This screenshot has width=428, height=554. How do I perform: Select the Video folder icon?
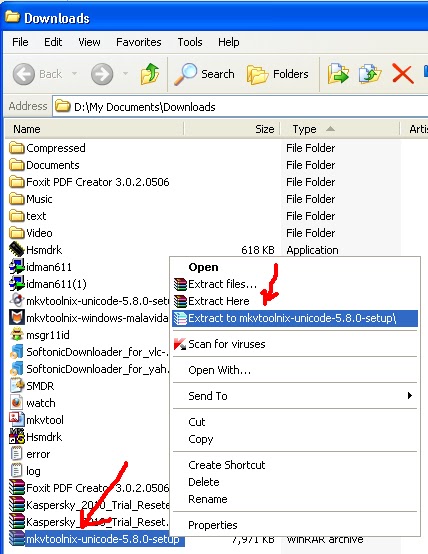coord(17,233)
